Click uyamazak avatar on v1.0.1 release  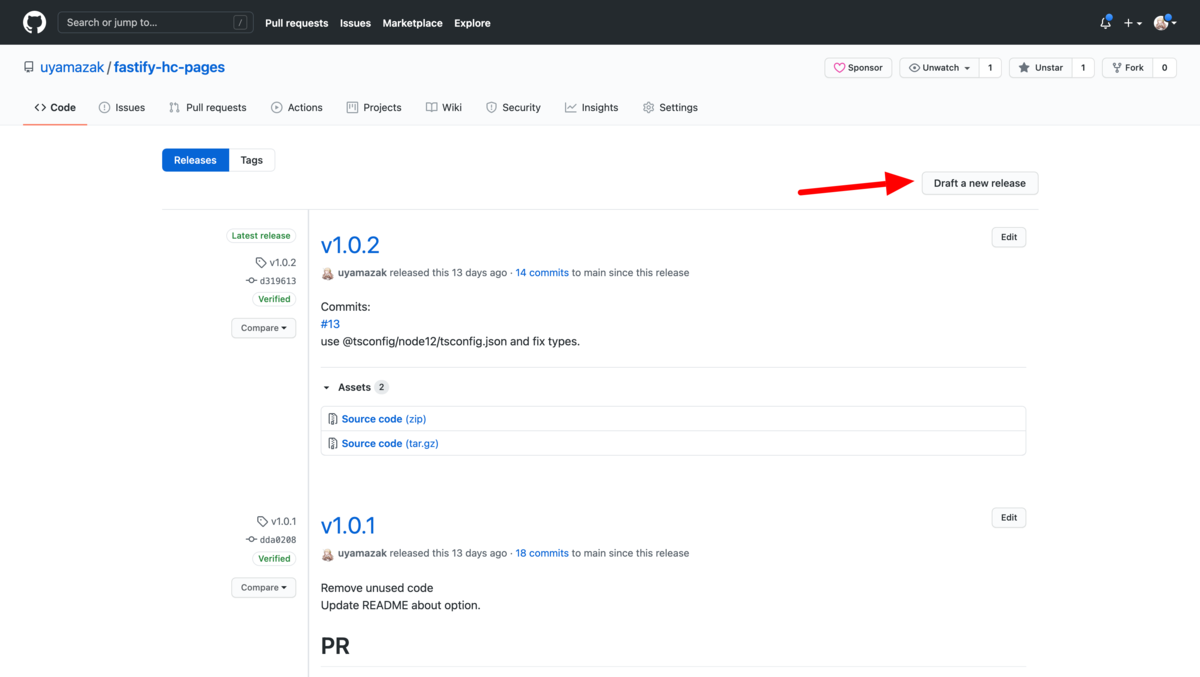pos(327,553)
